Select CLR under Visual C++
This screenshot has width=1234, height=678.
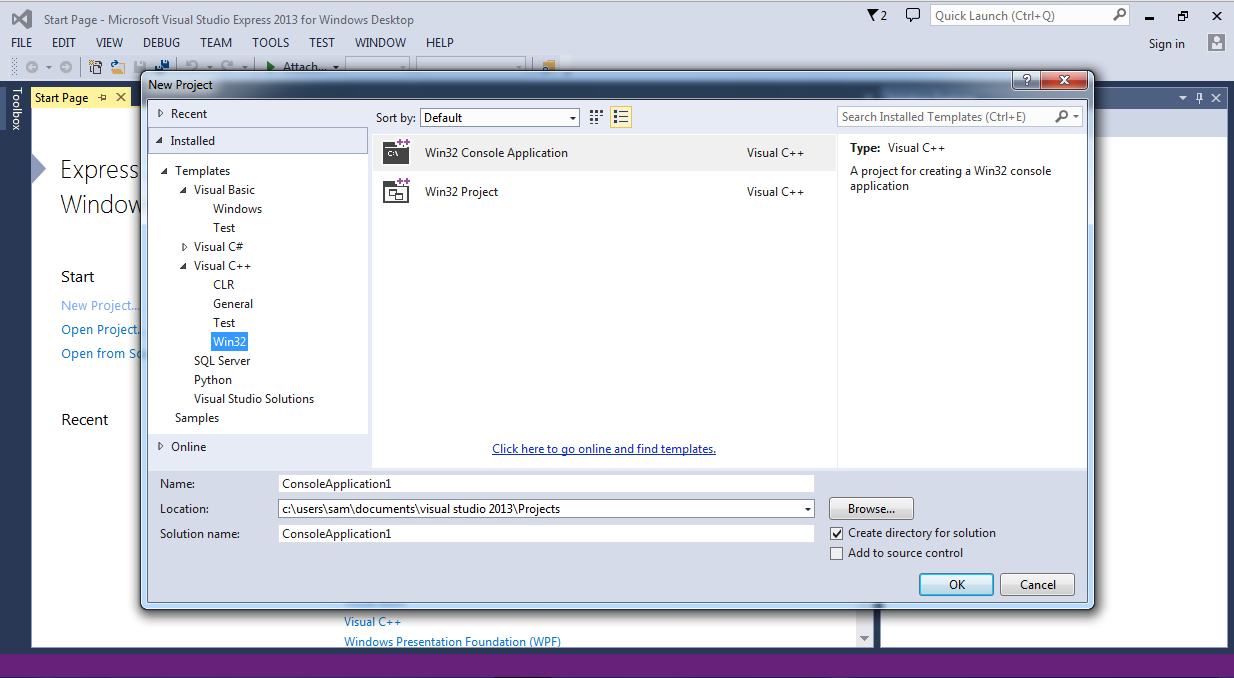(223, 285)
